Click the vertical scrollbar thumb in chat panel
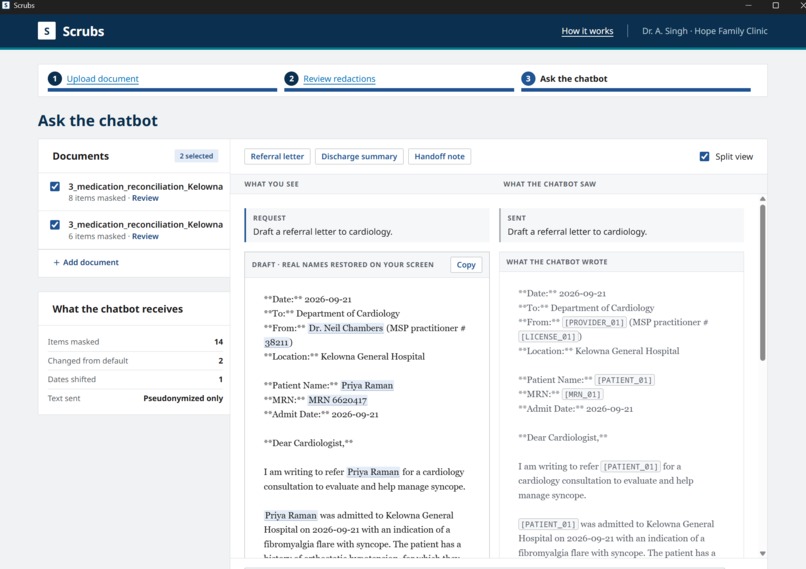This screenshot has width=806, height=569. coord(762,283)
